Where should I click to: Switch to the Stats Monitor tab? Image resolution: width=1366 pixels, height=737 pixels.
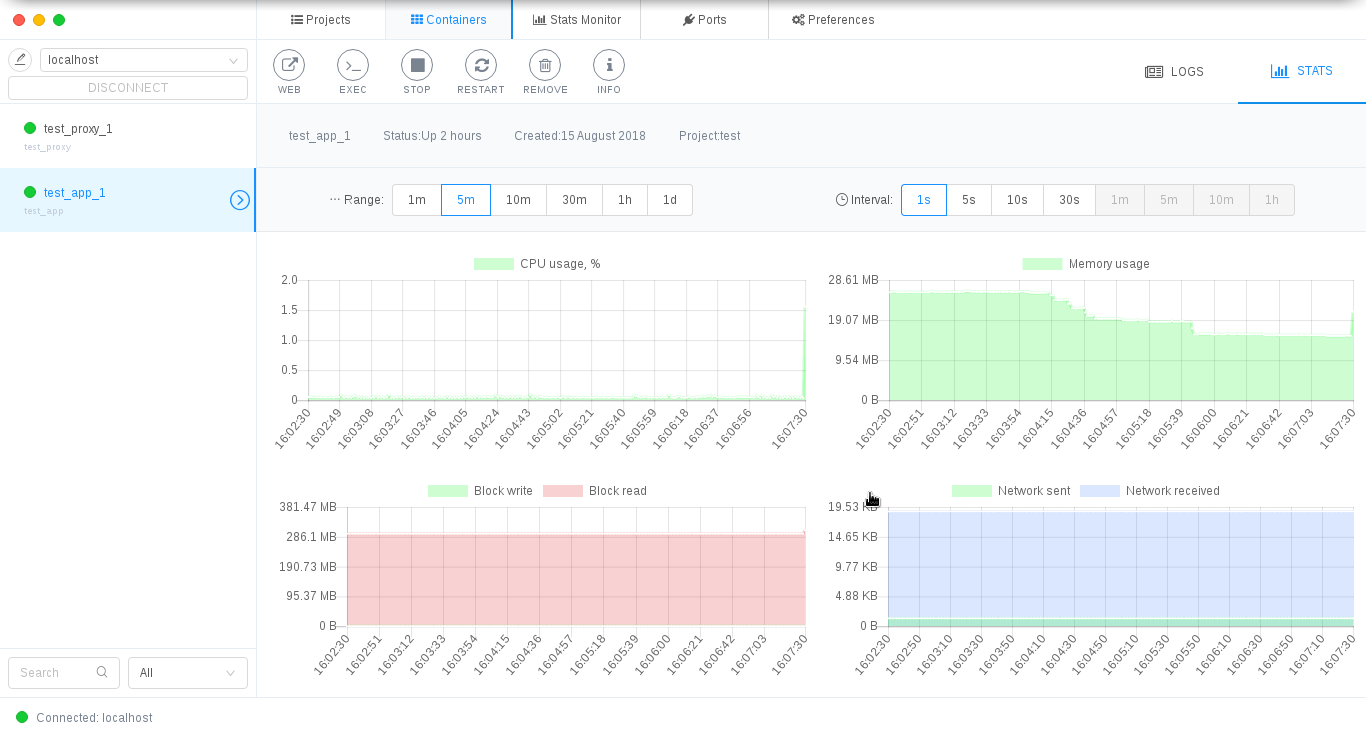[576, 20]
